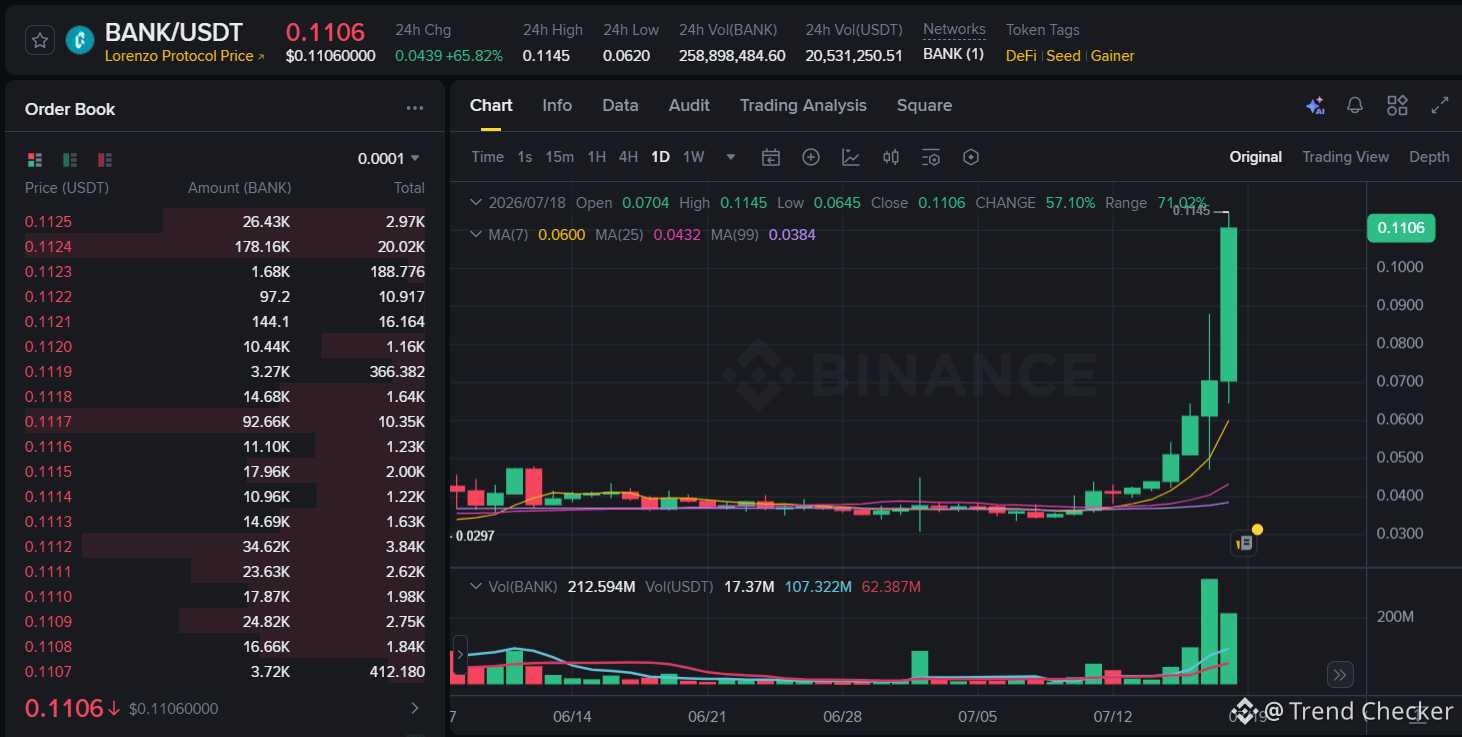1462x737 pixels.
Task: Expand the side panel arrow by volume chart
Action: click(460, 655)
